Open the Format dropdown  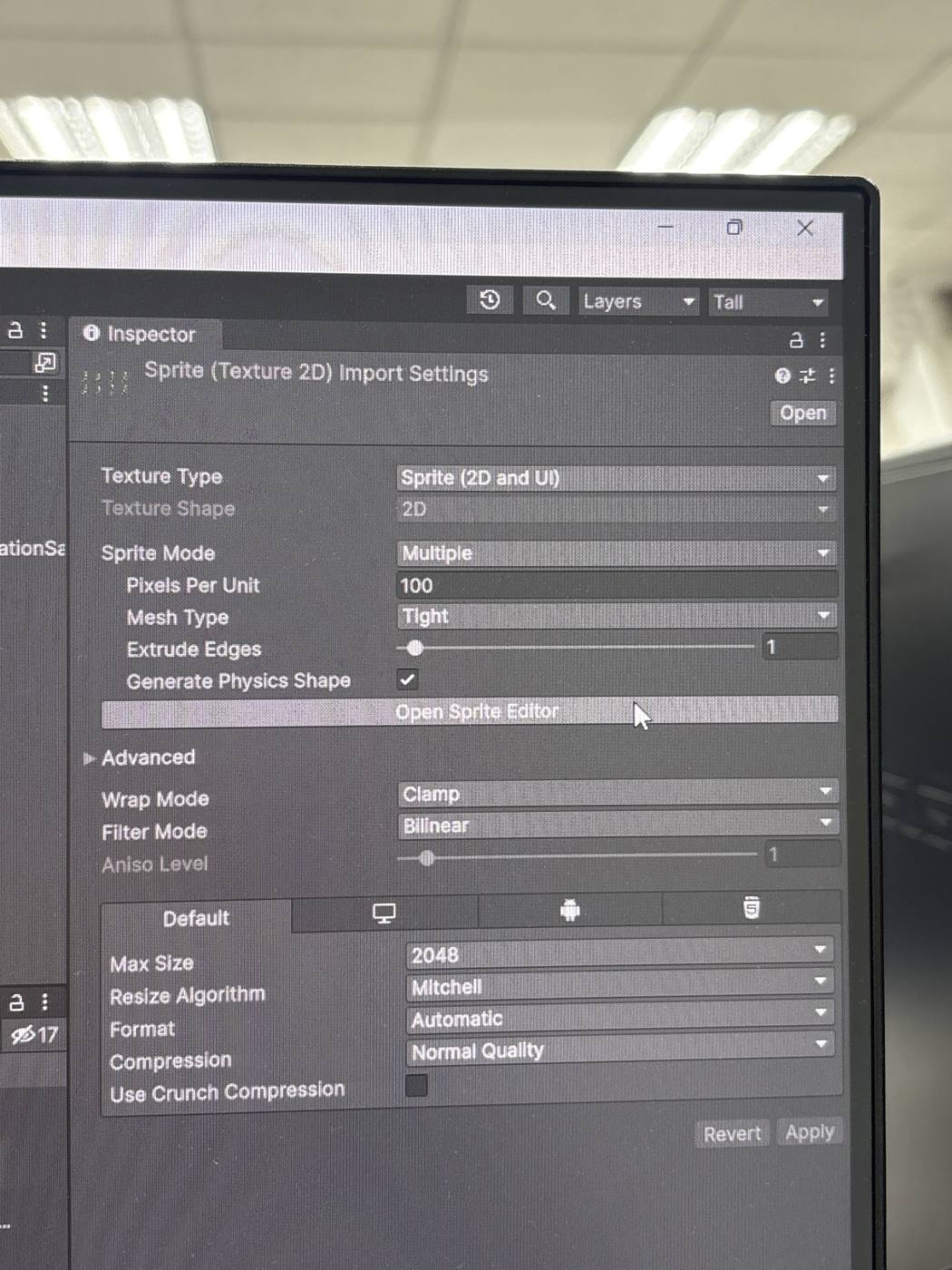click(x=619, y=1017)
